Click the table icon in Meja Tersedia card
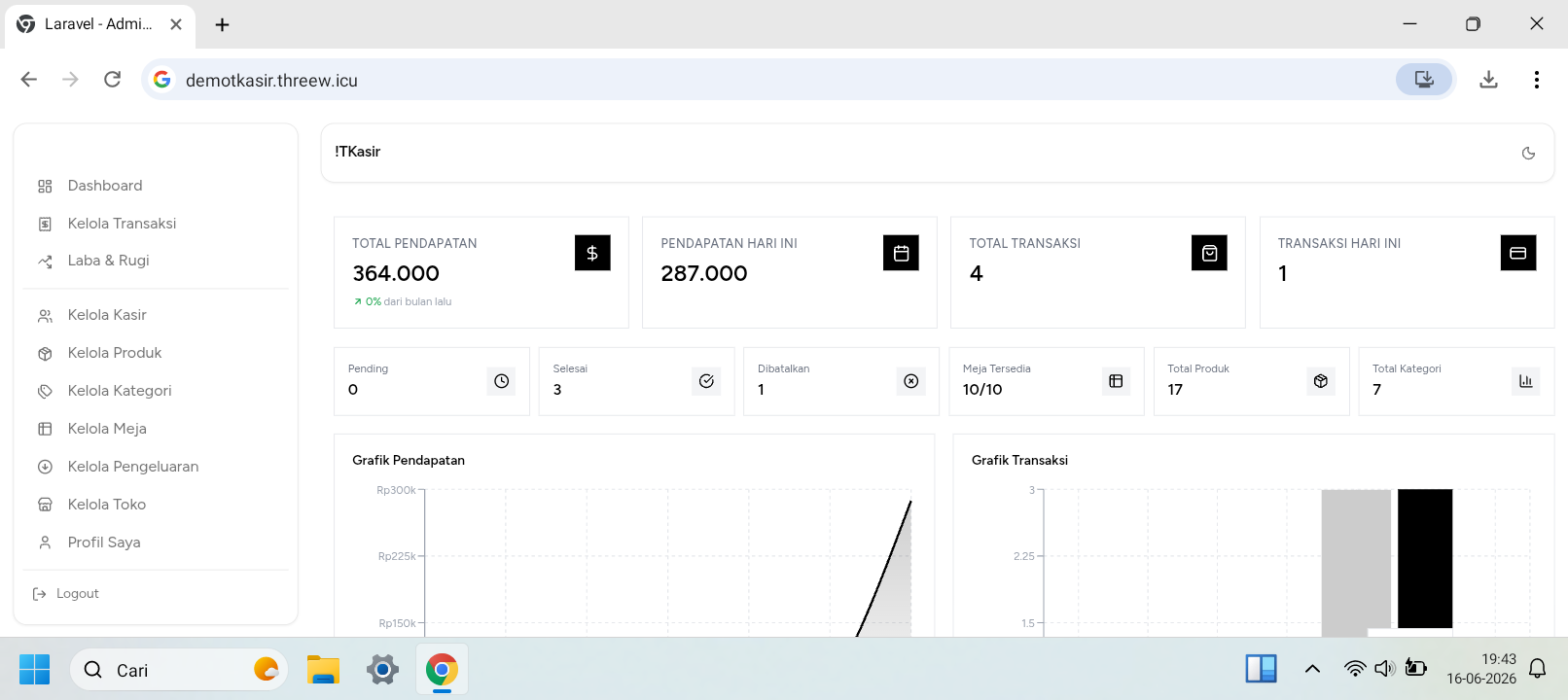 coord(1116,381)
